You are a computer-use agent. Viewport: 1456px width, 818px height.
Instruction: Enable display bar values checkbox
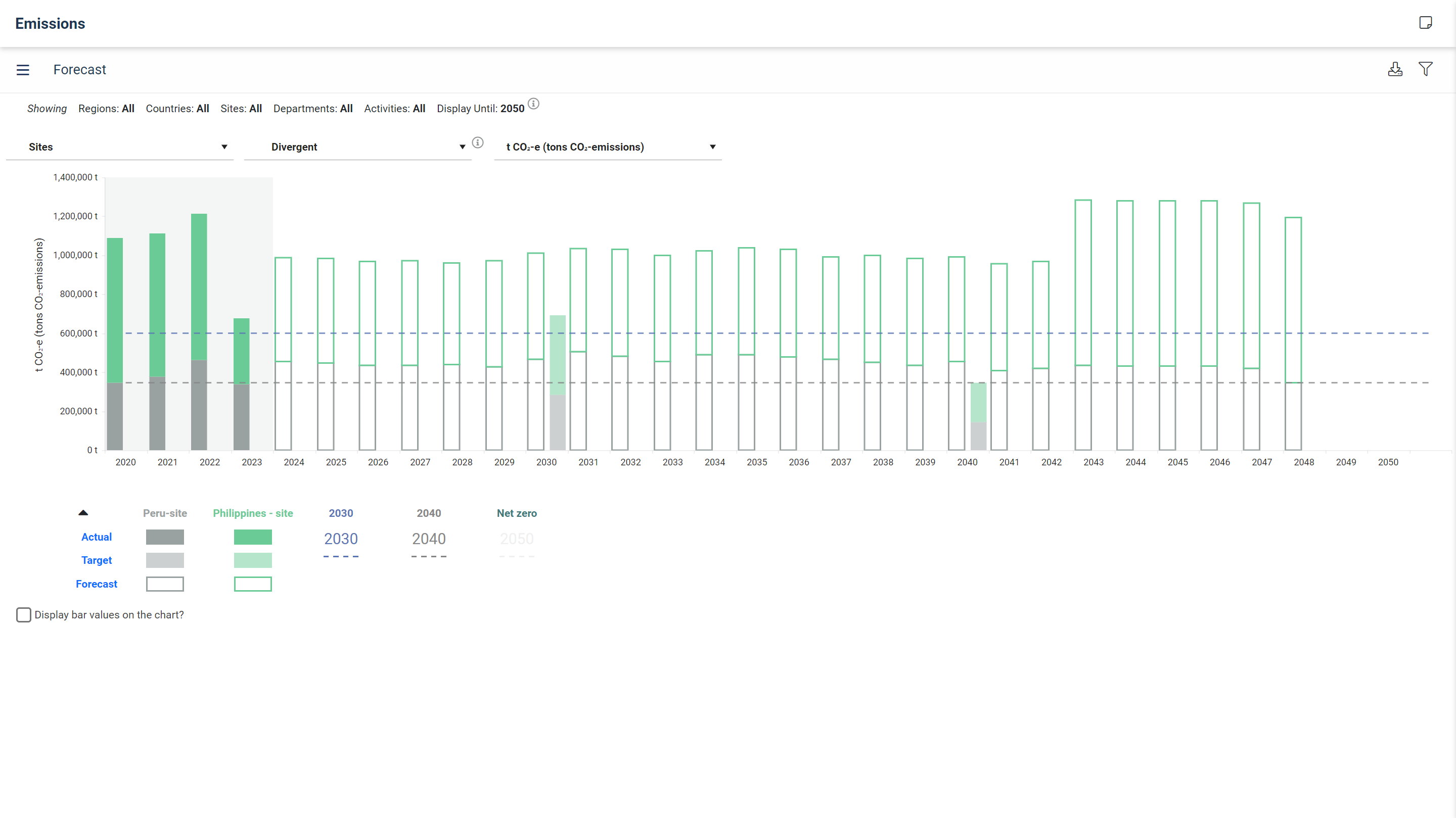(x=24, y=614)
